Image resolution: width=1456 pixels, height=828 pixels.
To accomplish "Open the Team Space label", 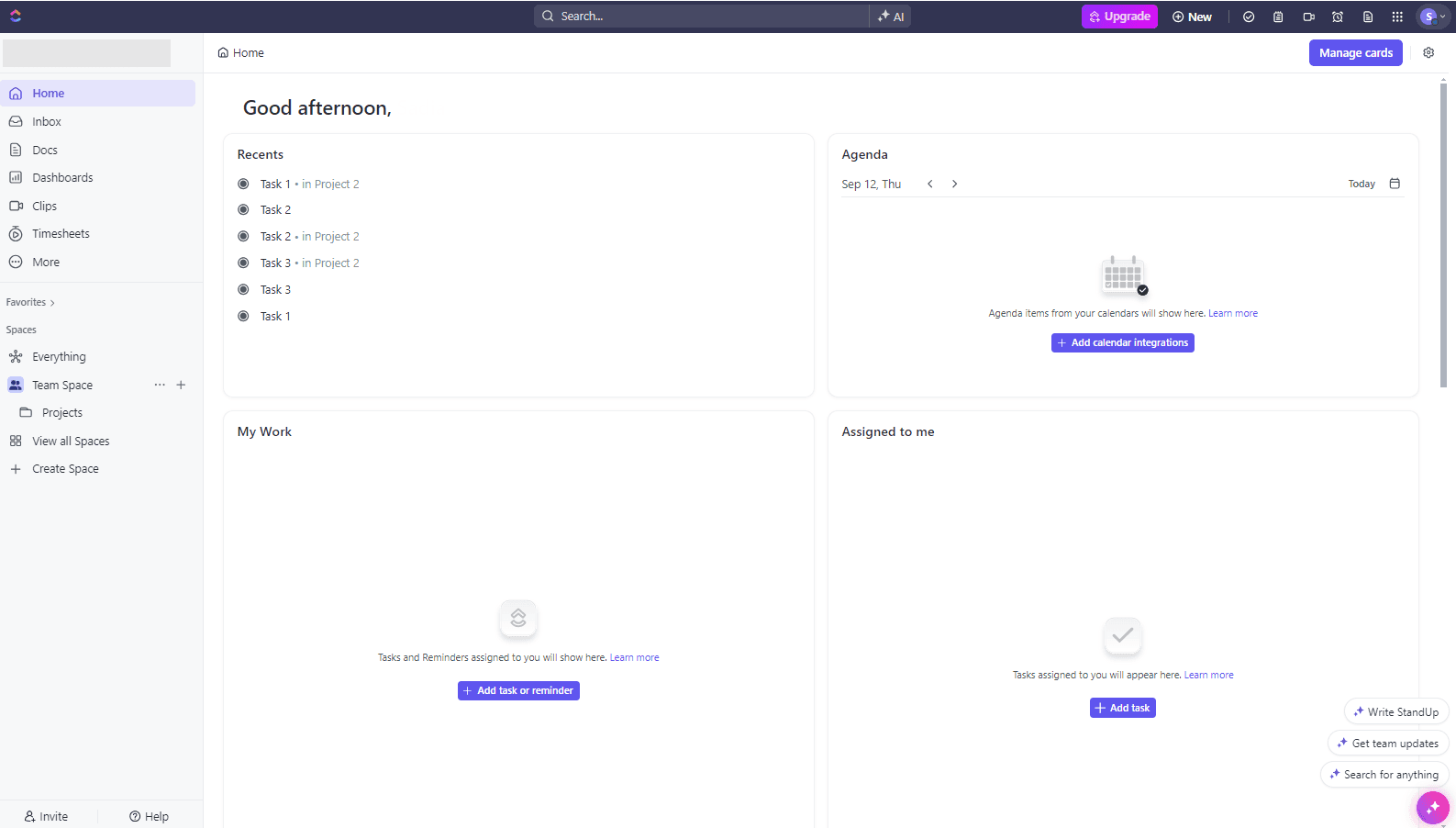I will 62,385.
